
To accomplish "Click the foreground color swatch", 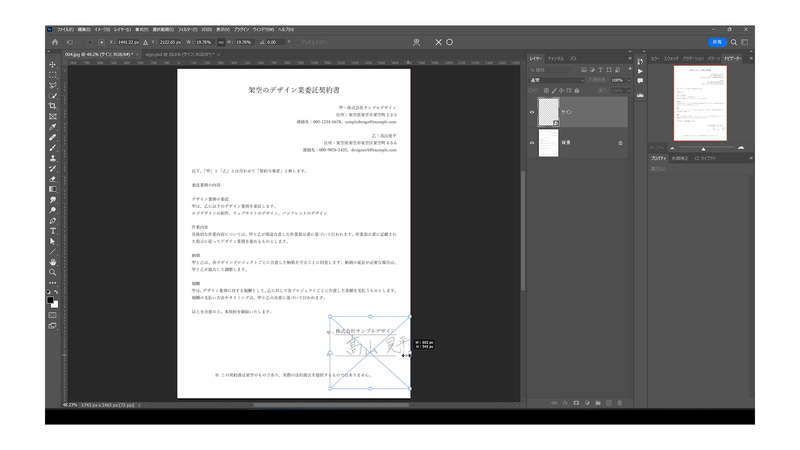I will click(51, 300).
